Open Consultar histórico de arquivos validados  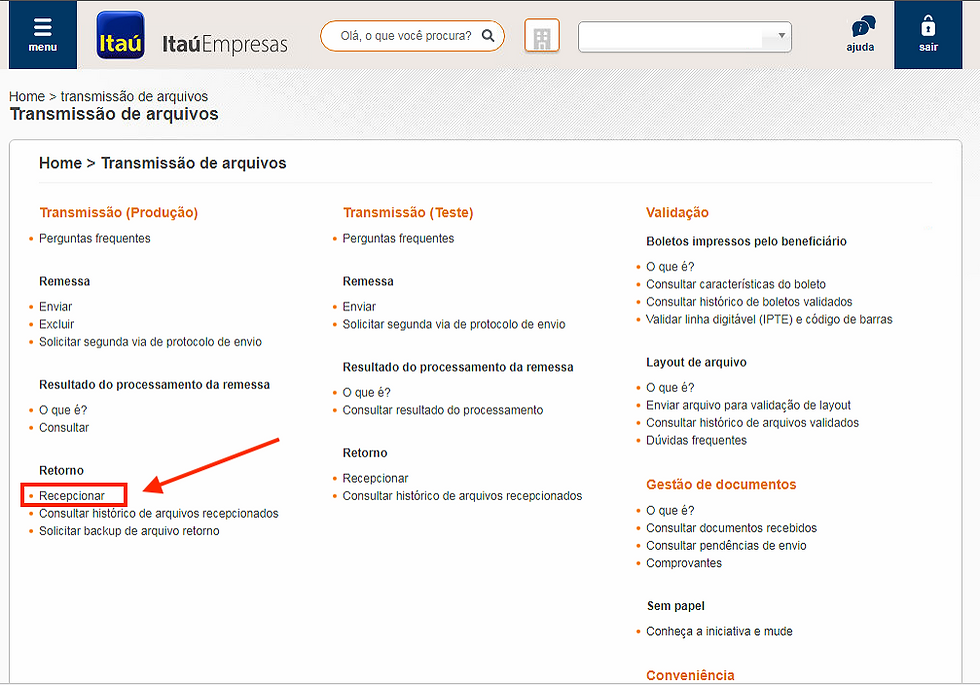point(752,422)
